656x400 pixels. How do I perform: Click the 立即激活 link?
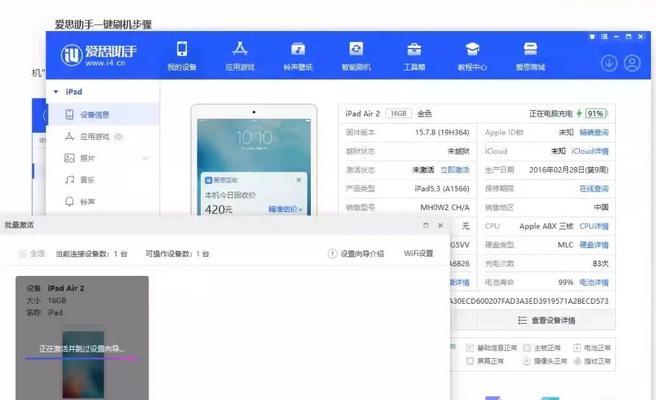coord(455,170)
